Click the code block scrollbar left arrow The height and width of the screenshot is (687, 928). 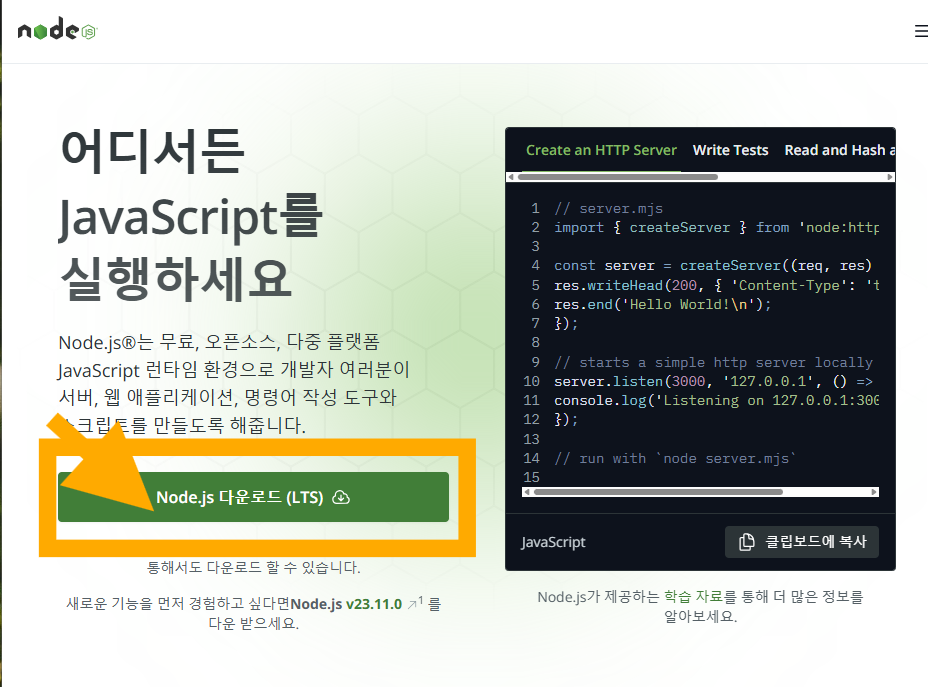(x=527, y=492)
